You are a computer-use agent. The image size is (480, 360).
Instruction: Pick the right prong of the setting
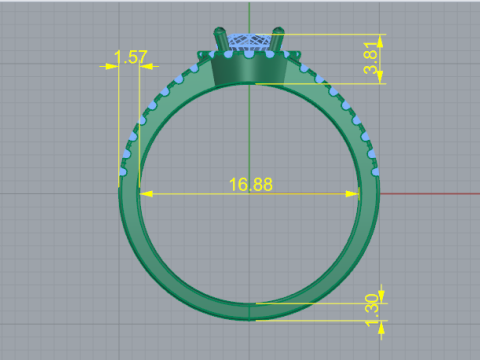coord(277,39)
